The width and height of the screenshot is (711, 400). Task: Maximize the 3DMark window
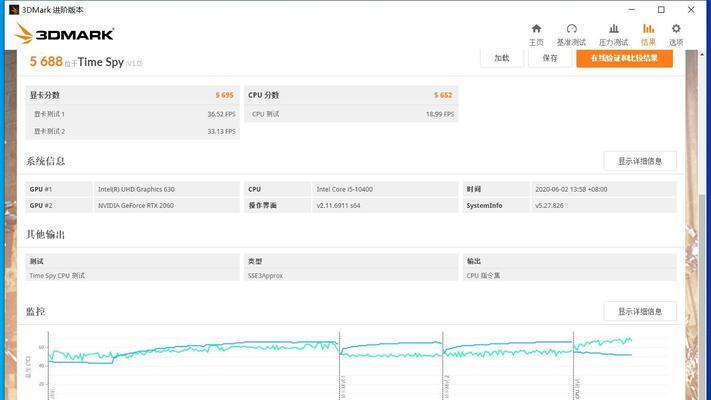coord(661,10)
